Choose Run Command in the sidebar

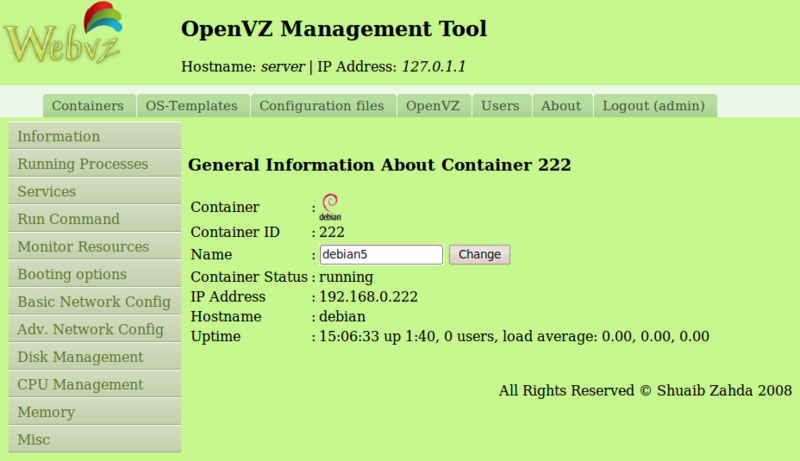coord(95,219)
